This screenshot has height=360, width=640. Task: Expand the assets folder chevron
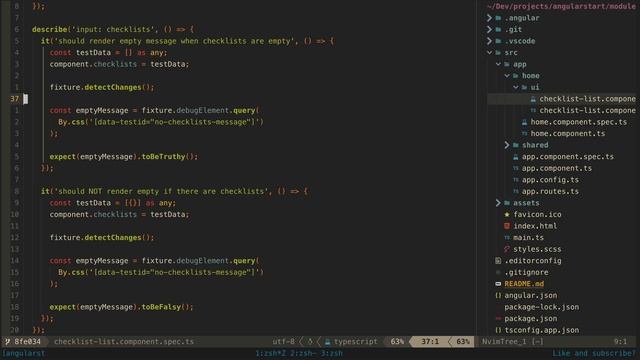(498, 203)
